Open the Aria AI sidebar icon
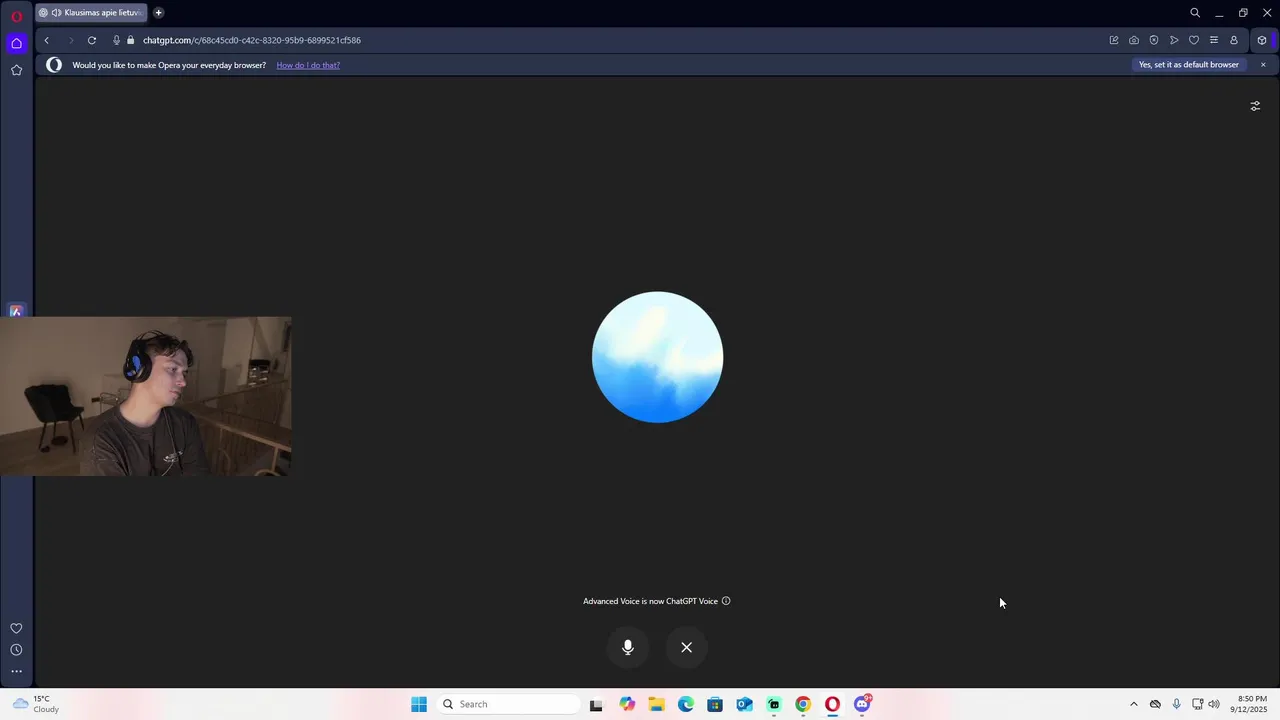The image size is (1280, 720). tap(16, 311)
